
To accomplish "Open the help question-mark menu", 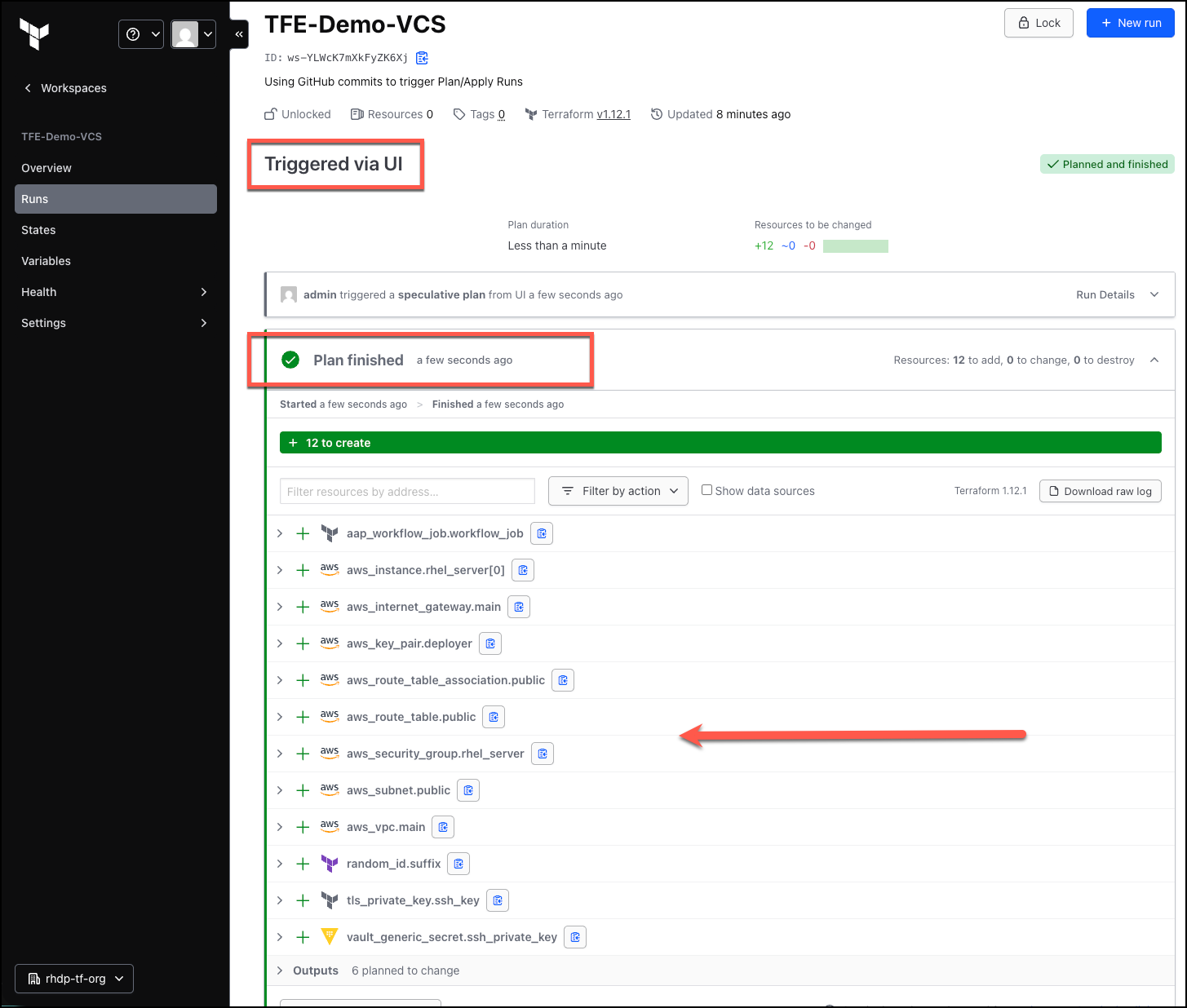I will pyautogui.click(x=141, y=34).
